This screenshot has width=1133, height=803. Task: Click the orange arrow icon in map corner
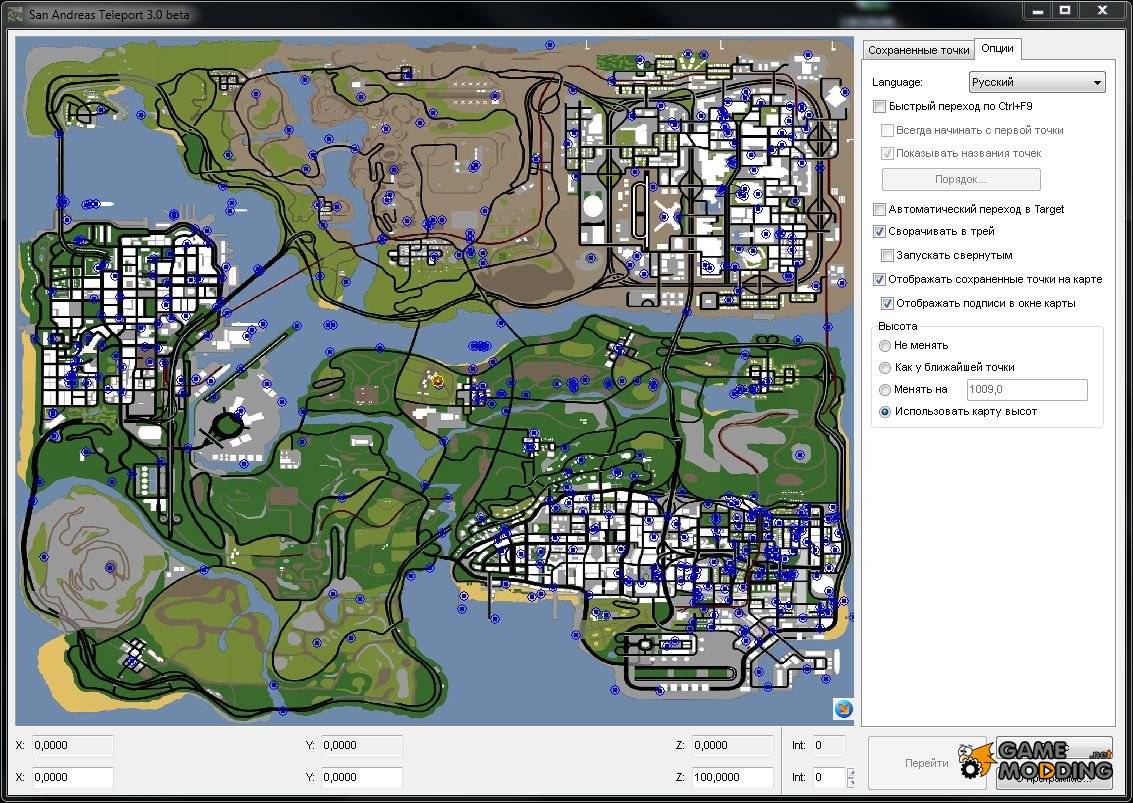(x=843, y=709)
